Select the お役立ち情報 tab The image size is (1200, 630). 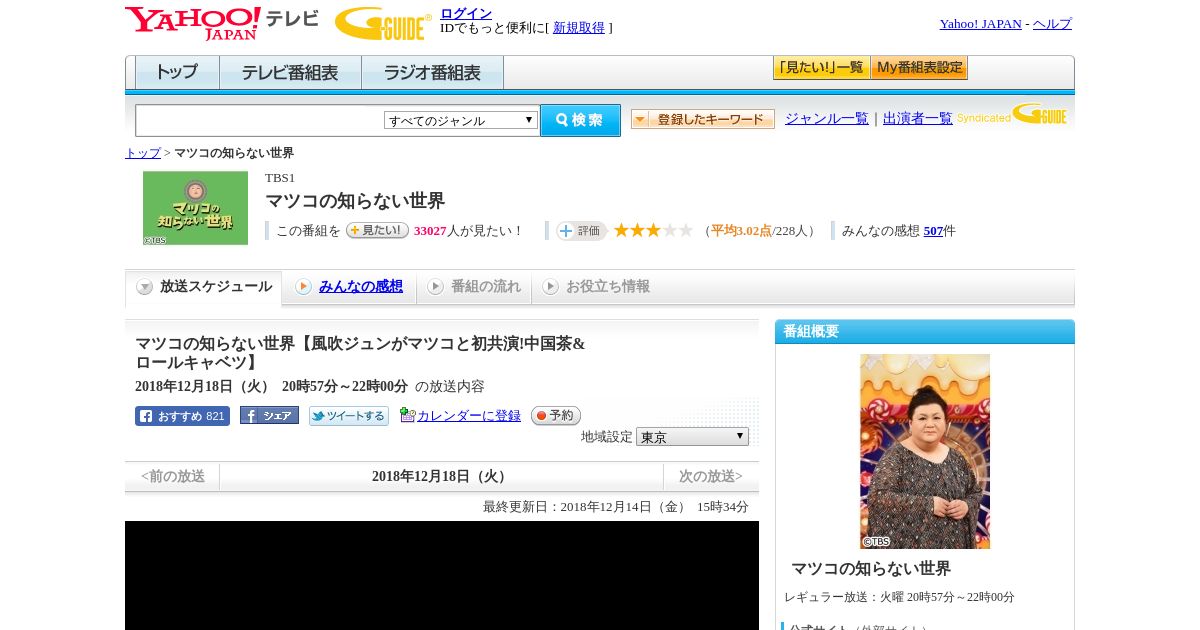pyautogui.click(x=596, y=287)
